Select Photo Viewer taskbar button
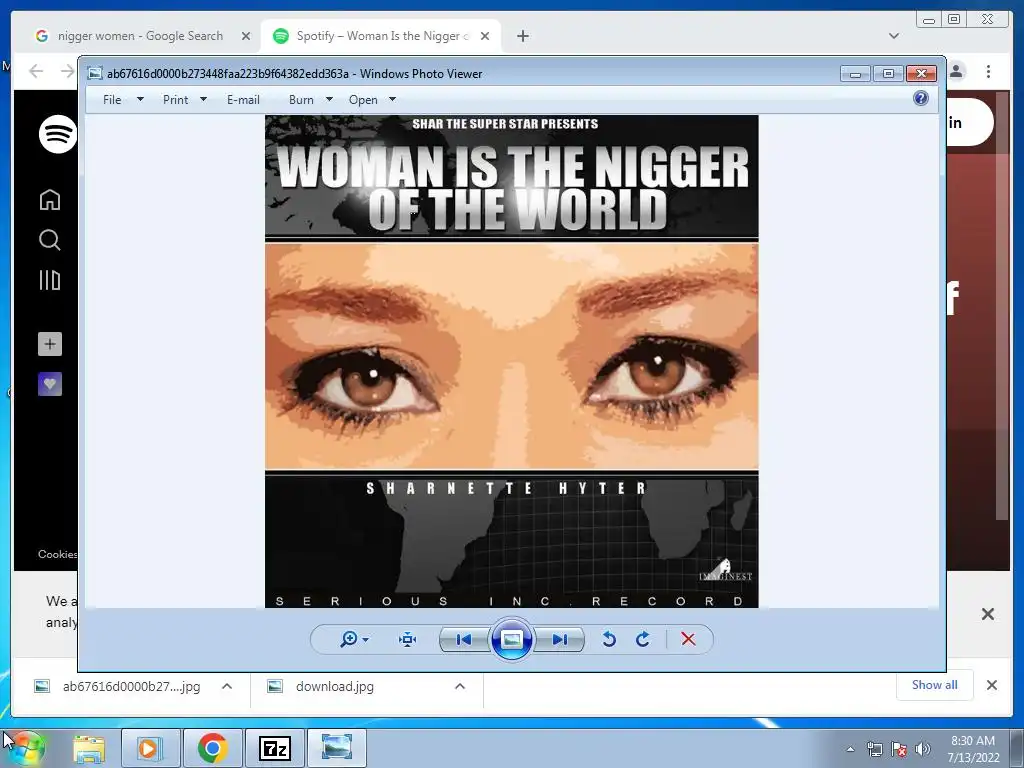This screenshot has width=1024, height=768. pos(337,748)
